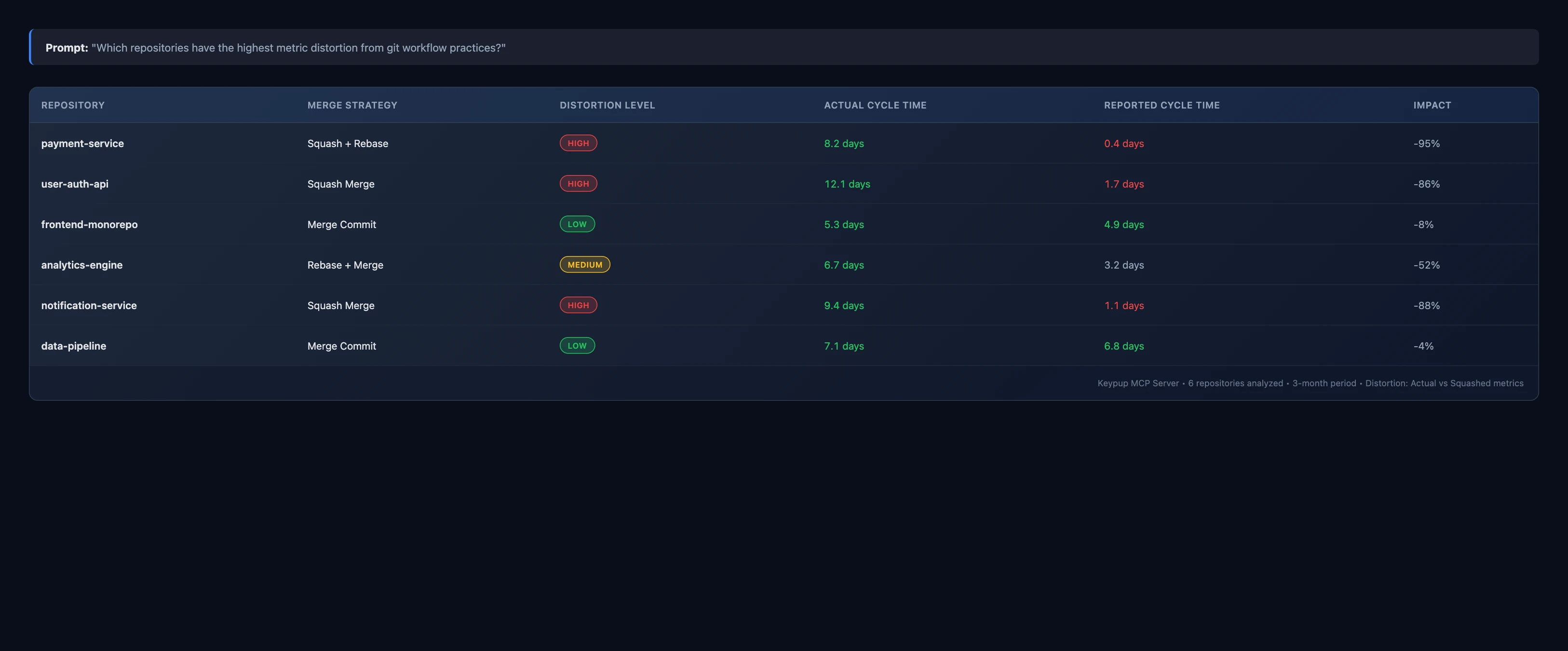Screen dimensions: 1568x651
Task: Click 8.2 days actual cycle time
Action: point(844,143)
